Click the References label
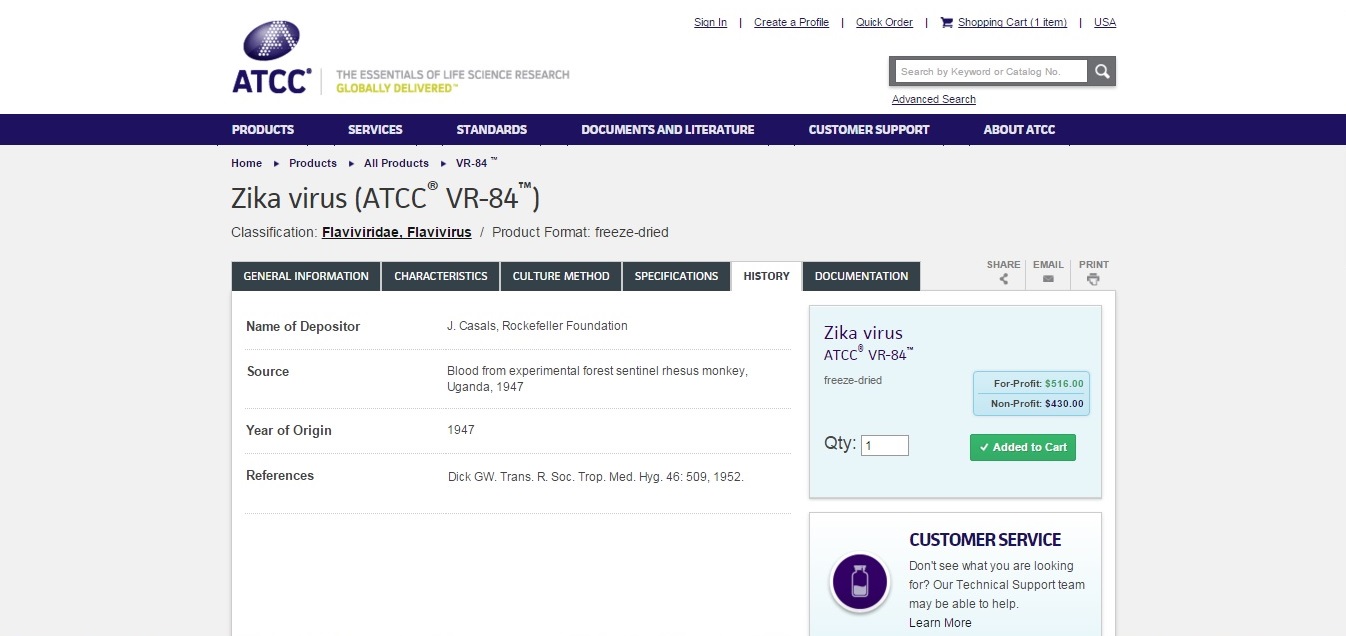The image size is (1346, 636). 280,476
